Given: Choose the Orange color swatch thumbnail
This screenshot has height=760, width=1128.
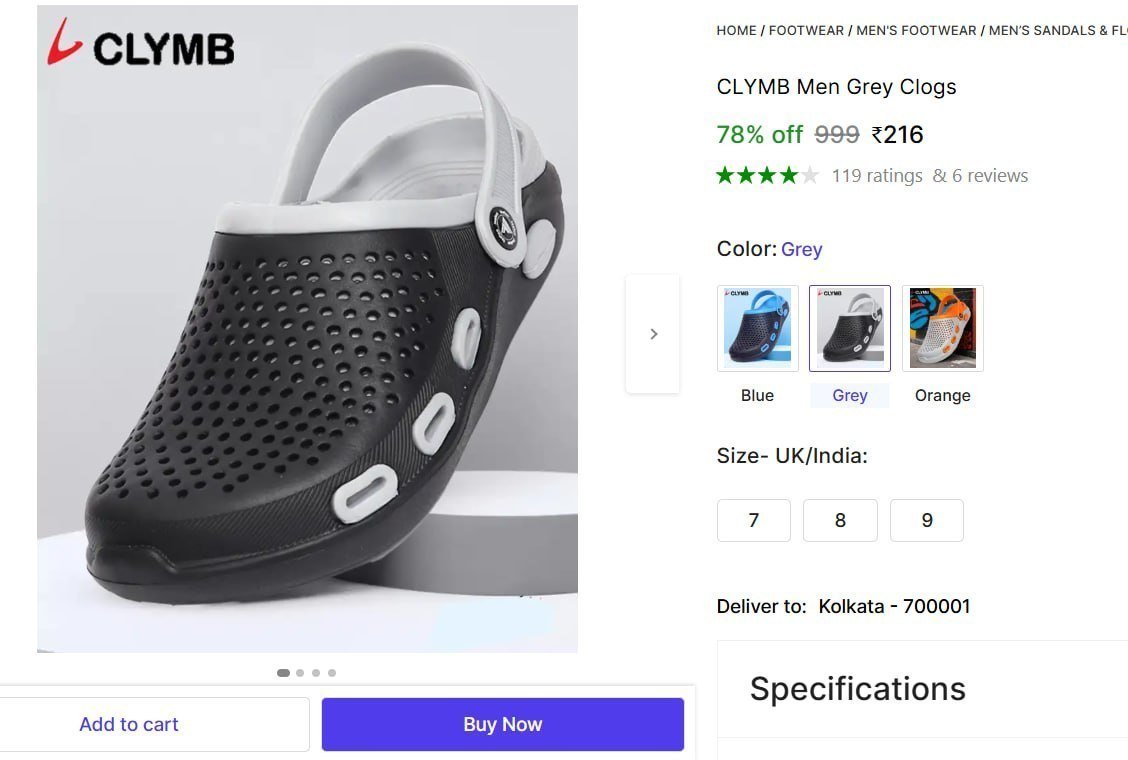Looking at the screenshot, I should pos(942,328).
